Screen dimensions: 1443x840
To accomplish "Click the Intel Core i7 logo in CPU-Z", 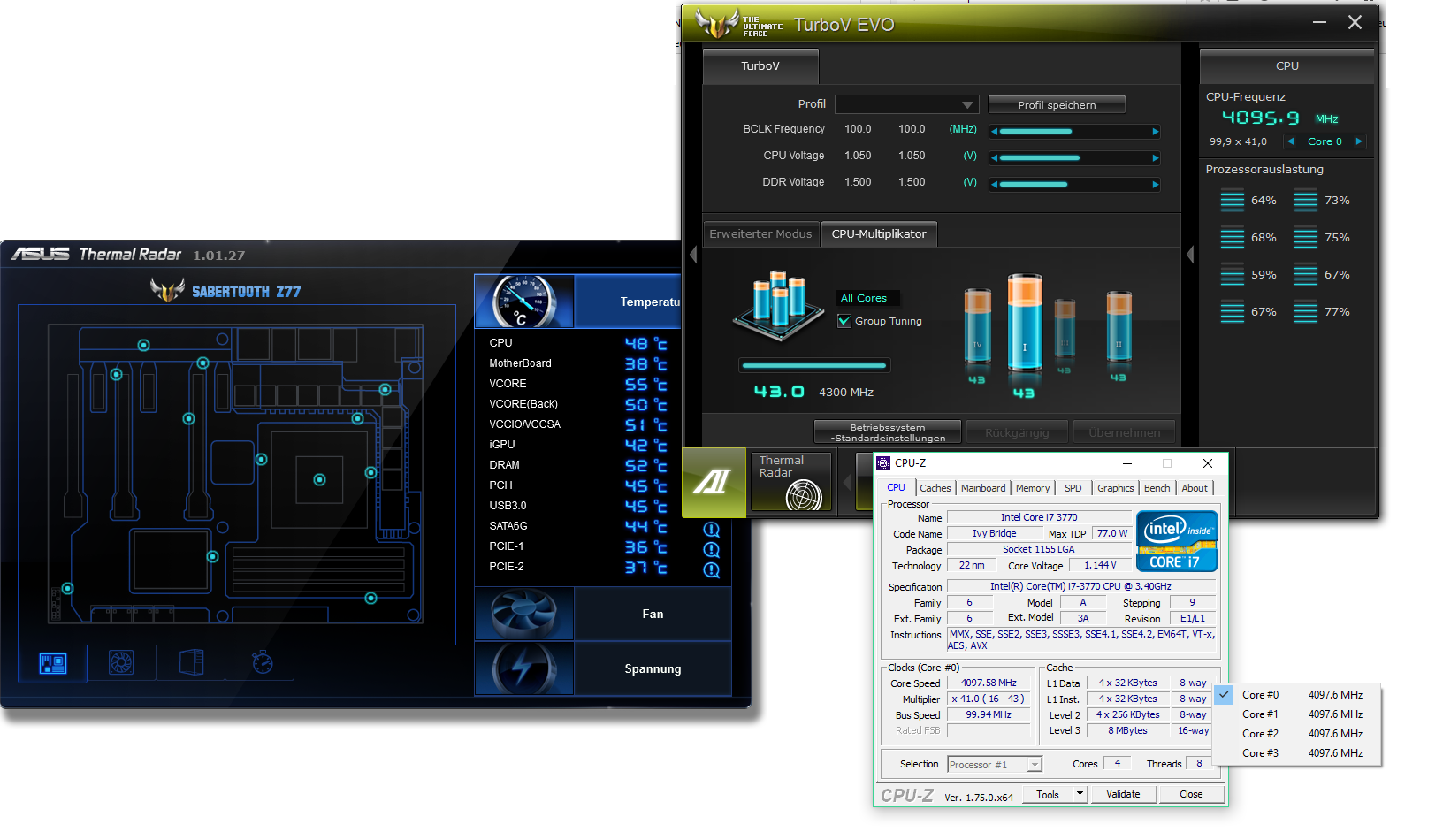I will point(1177,541).
